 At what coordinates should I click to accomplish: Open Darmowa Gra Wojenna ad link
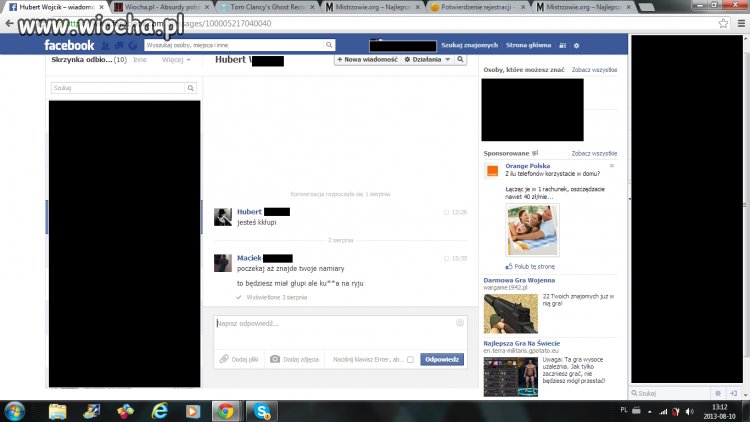pos(519,280)
